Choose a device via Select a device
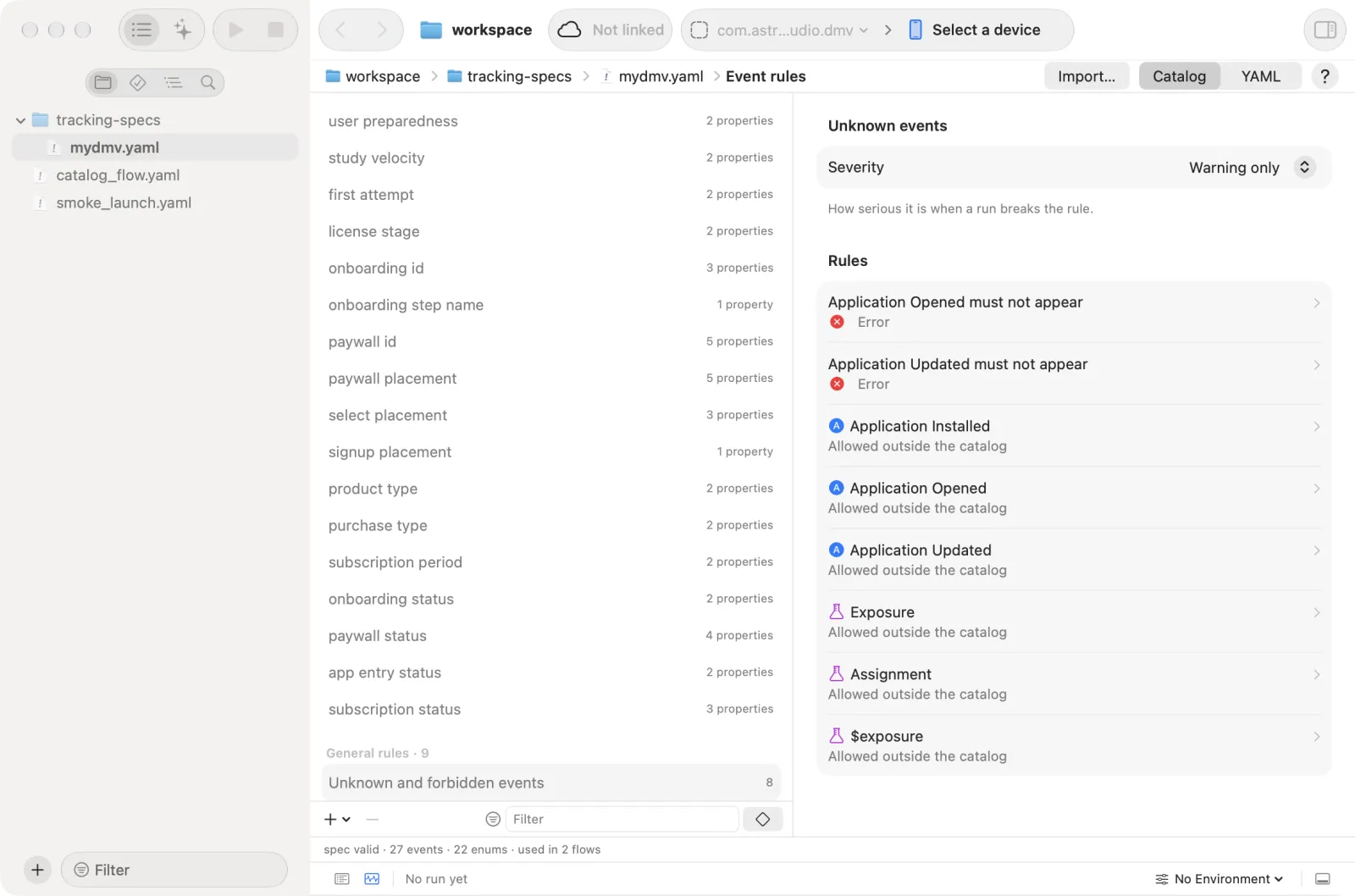The width and height of the screenshot is (1355, 896). tap(975, 30)
